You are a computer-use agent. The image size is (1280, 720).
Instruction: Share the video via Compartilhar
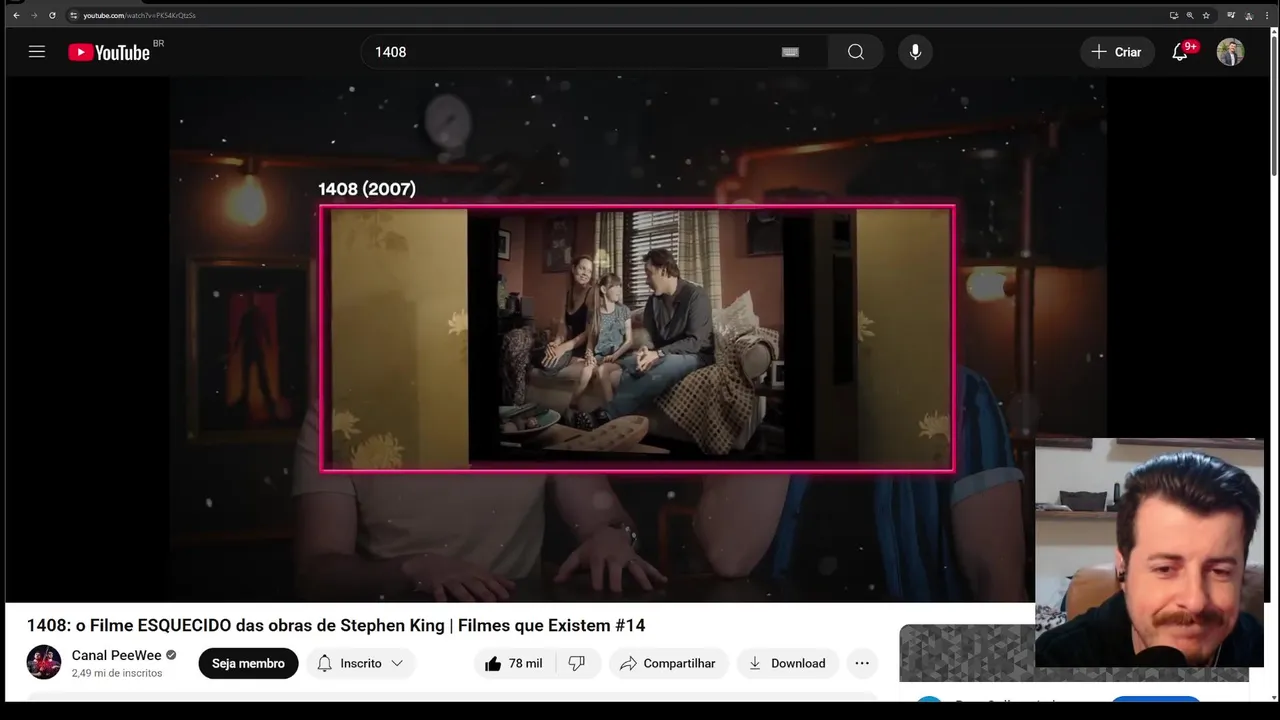[x=668, y=663]
